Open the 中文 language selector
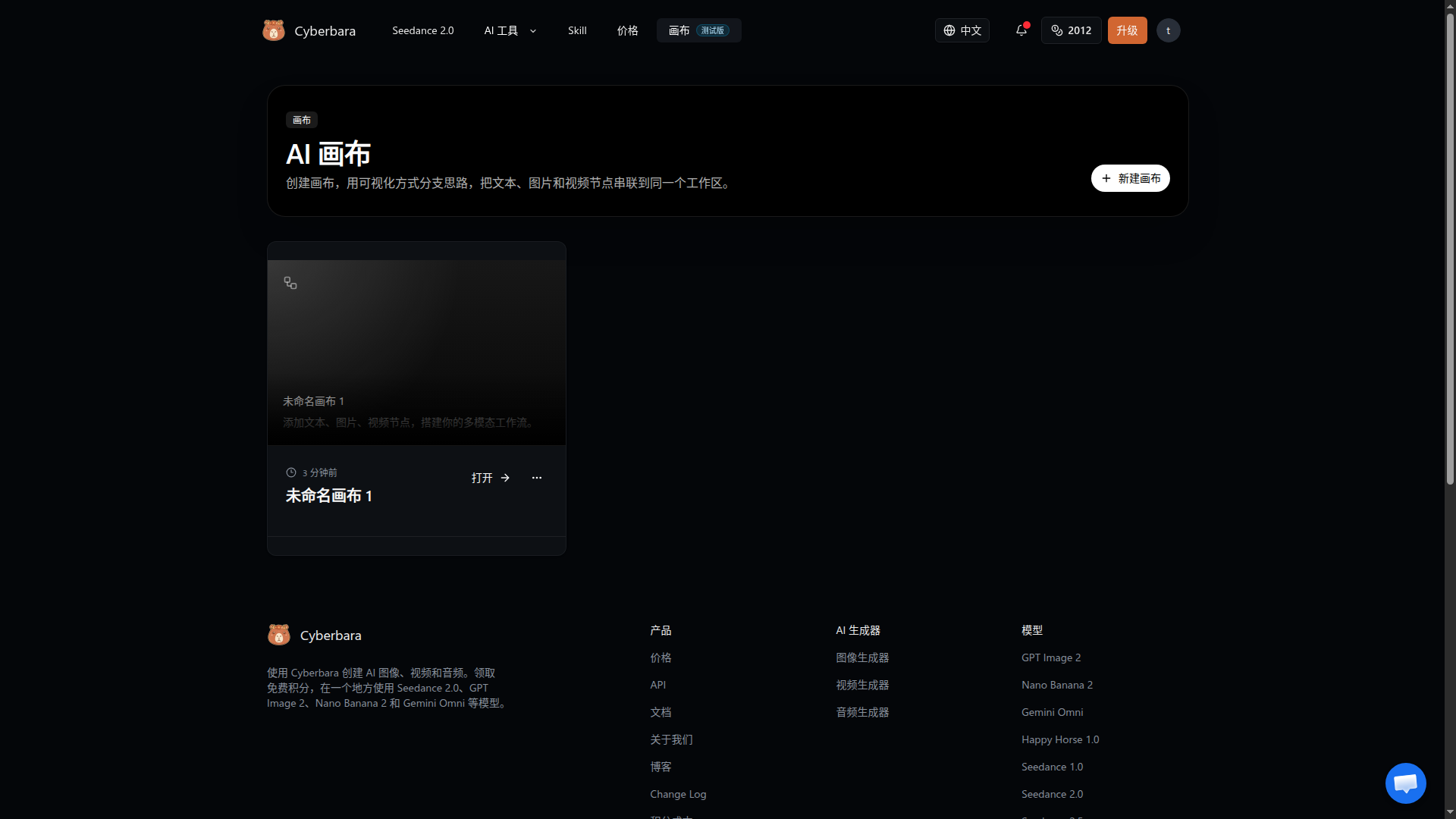This screenshot has height=819, width=1456. coord(962,30)
